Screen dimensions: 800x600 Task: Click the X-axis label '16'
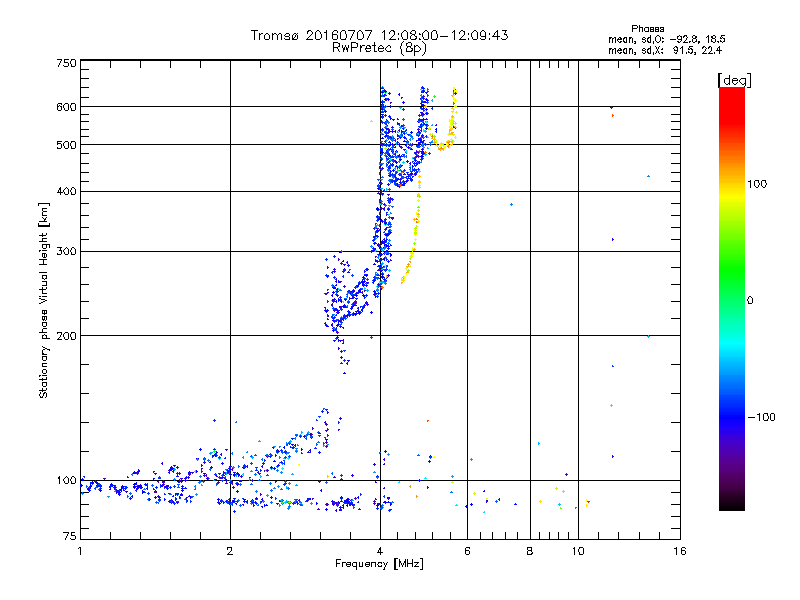click(680, 551)
